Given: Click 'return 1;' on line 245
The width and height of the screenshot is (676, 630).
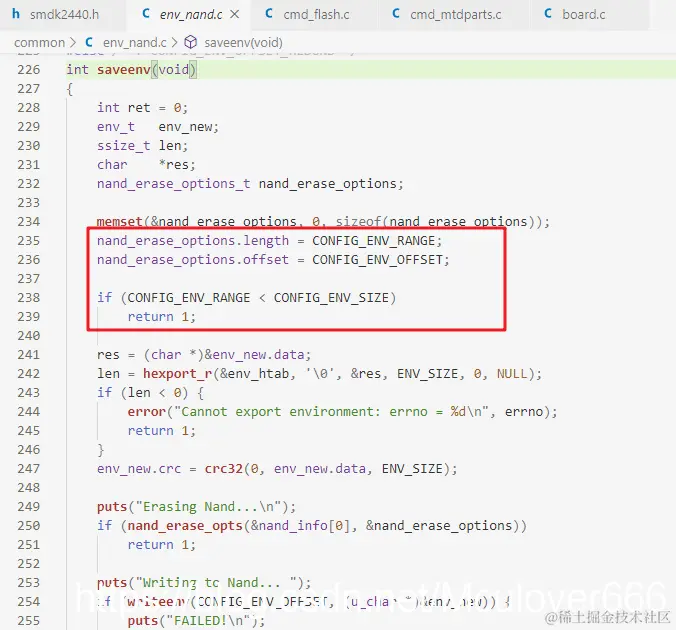Looking at the screenshot, I should (x=162, y=431).
